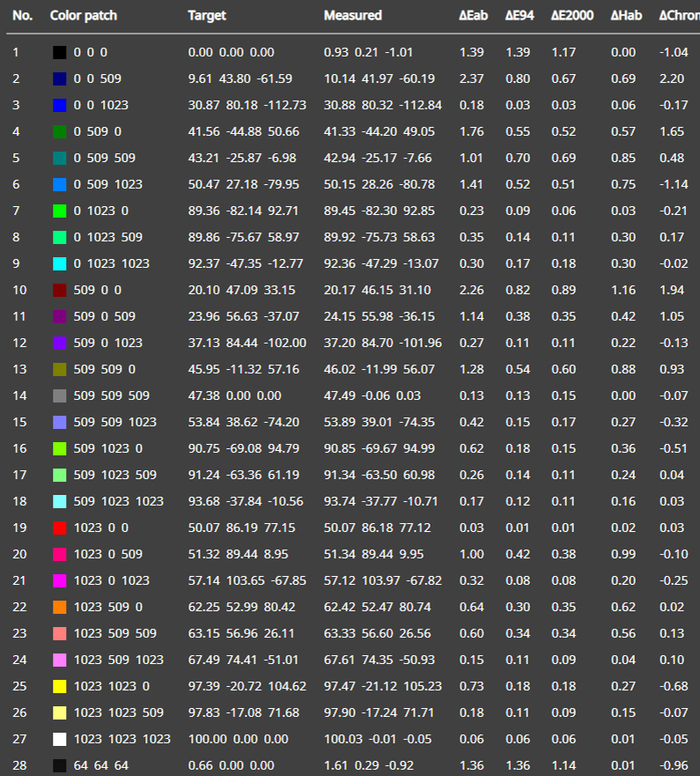
Task: Click the cyan swatch for patch 0 1023 1023
Action: point(59,264)
